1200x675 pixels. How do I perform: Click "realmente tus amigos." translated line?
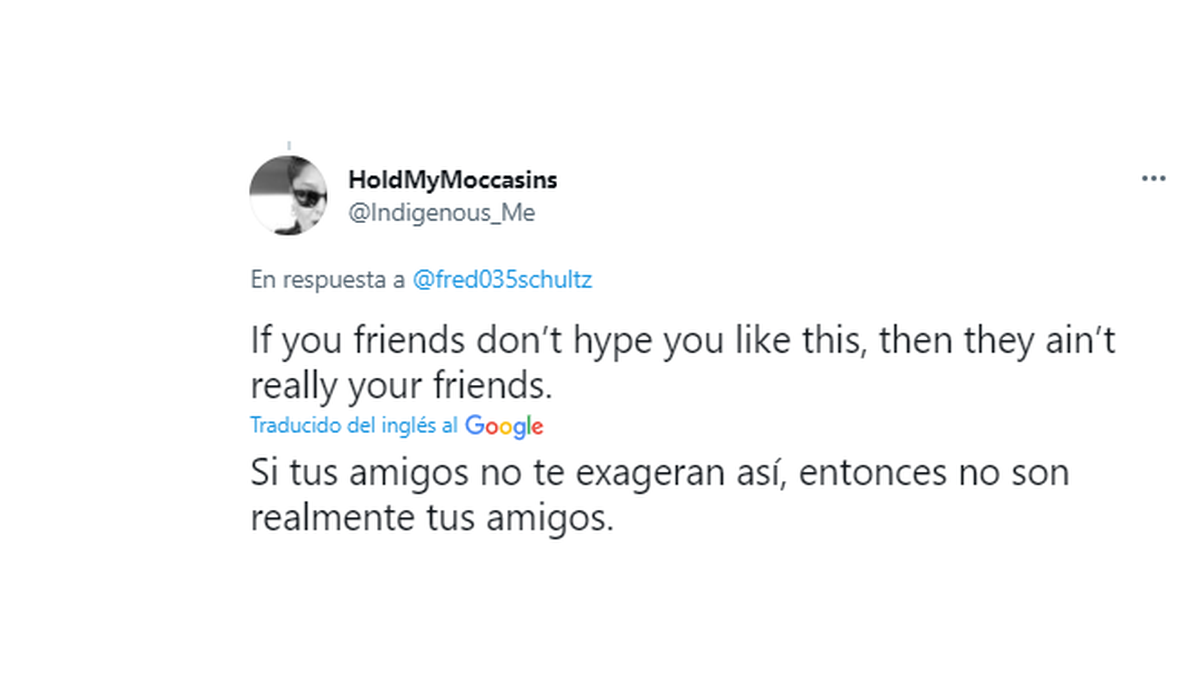point(431,518)
